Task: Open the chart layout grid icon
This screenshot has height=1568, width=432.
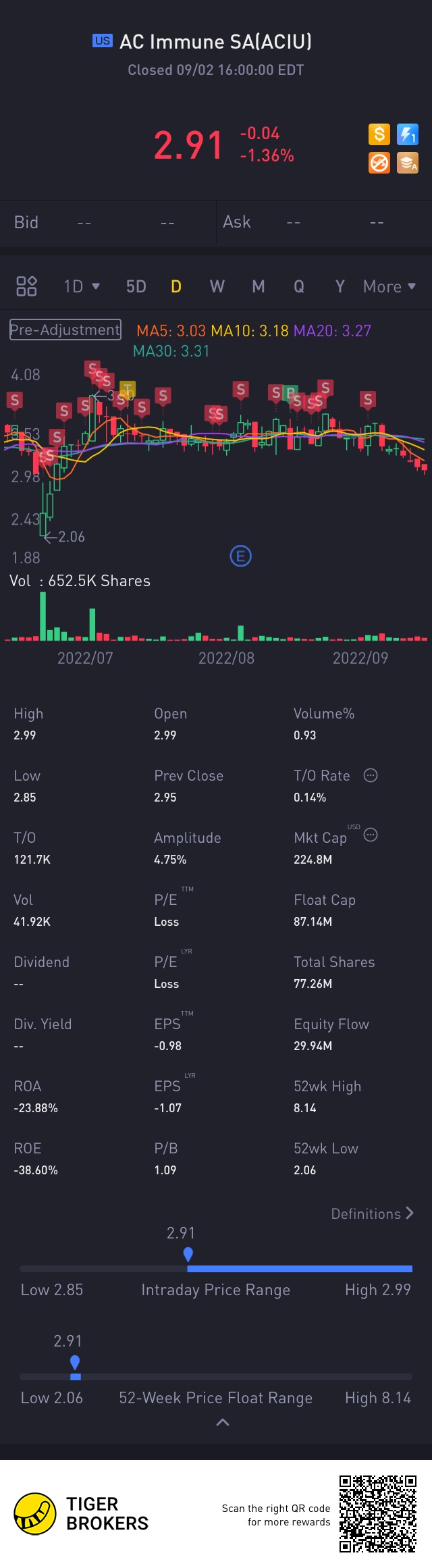Action: click(x=26, y=286)
